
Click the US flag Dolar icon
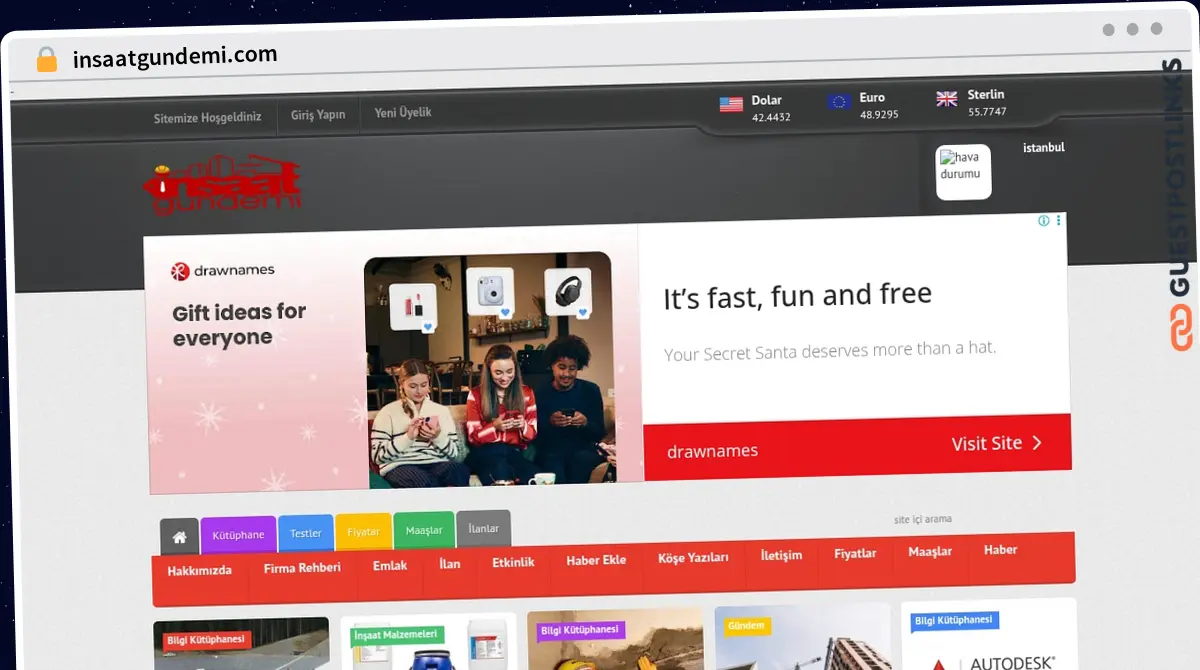tap(731, 104)
